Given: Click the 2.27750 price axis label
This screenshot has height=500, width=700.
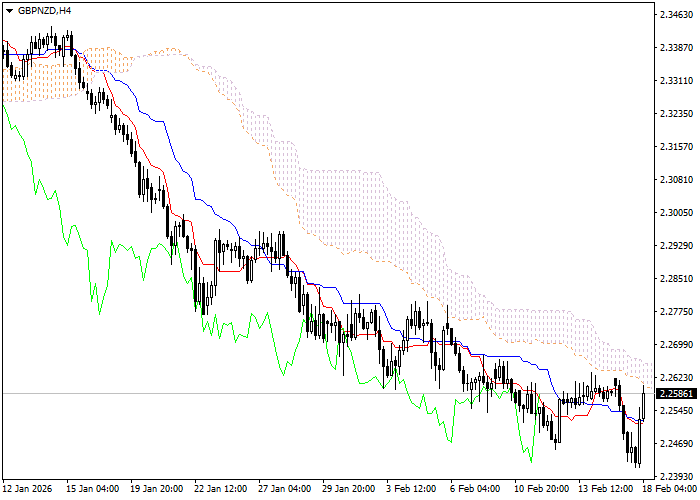Looking at the screenshot, I should pyautogui.click(x=676, y=312).
